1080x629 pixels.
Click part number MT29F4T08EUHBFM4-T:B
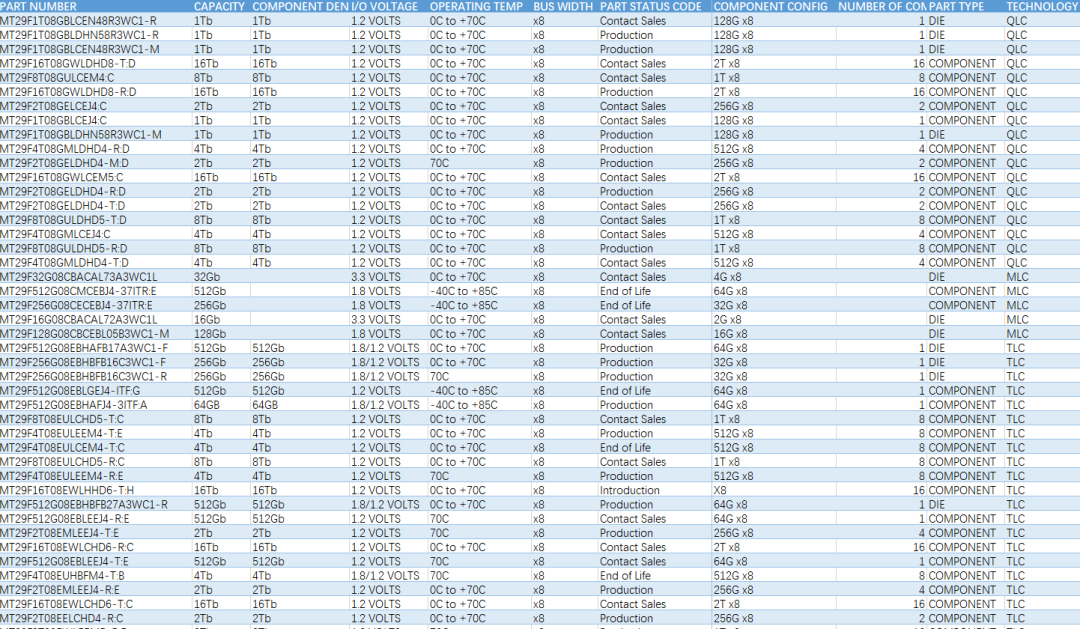tap(62, 576)
